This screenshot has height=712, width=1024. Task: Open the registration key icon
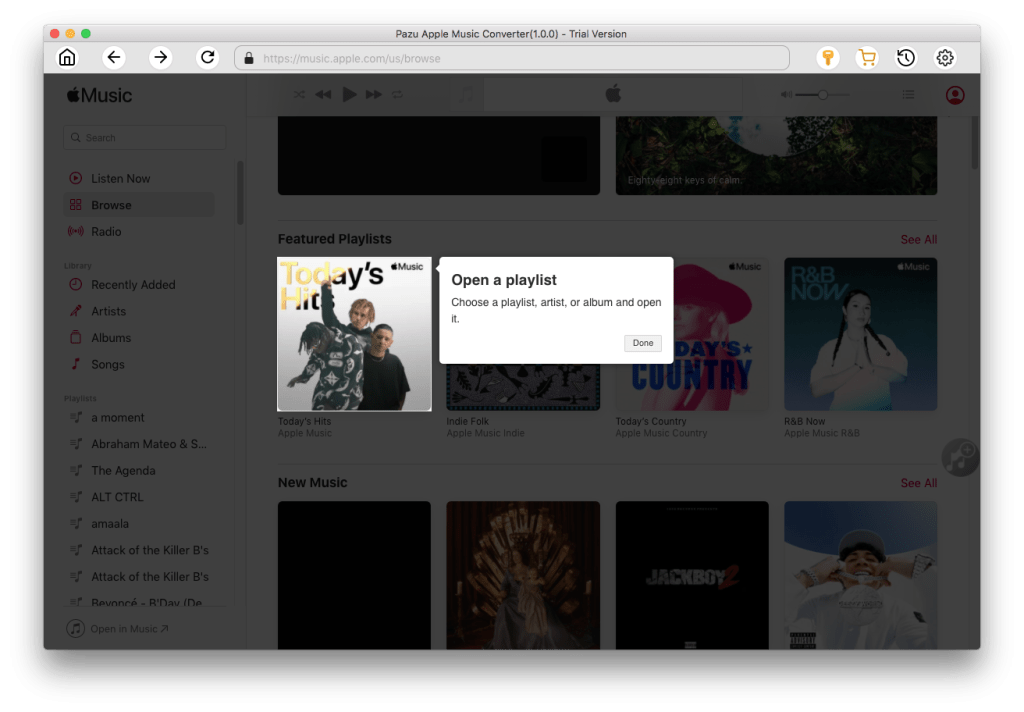(827, 57)
